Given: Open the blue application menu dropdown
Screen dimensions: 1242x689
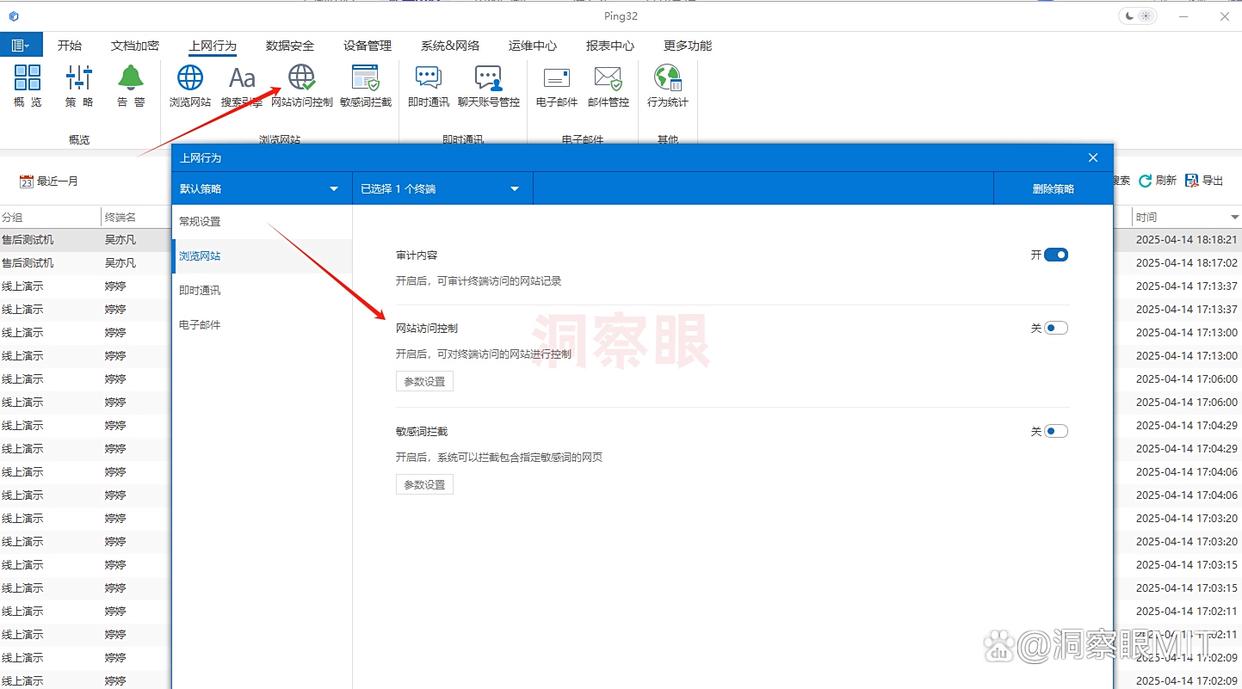Looking at the screenshot, I should point(20,45).
